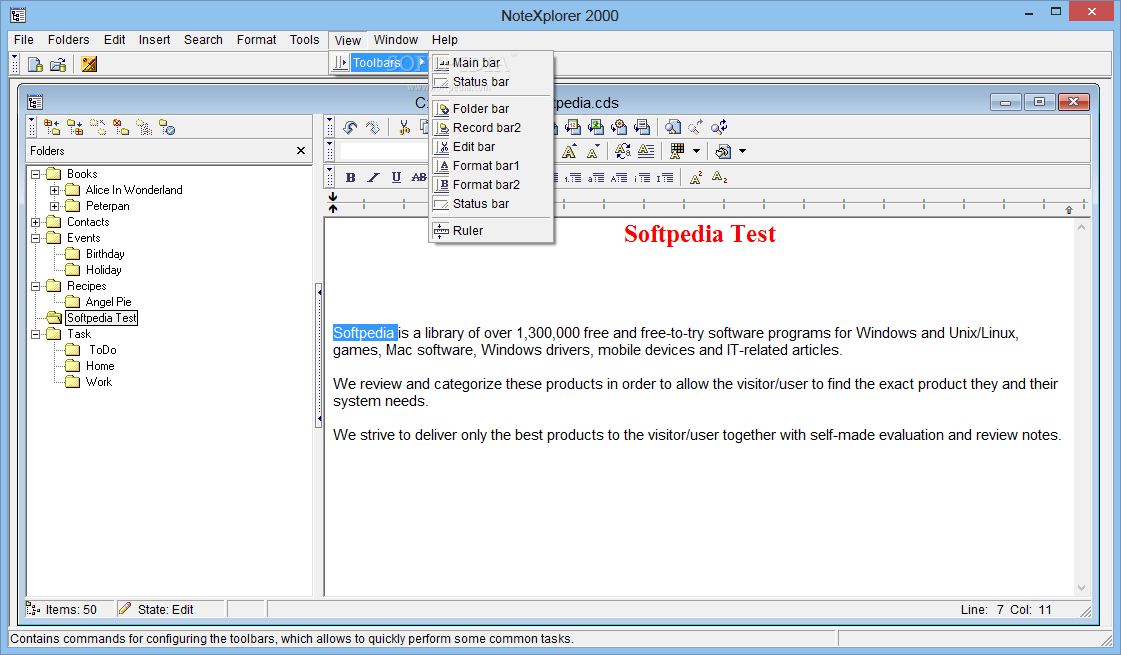Apply superscript formatting
Screen dimensions: 1121x655
[696, 177]
